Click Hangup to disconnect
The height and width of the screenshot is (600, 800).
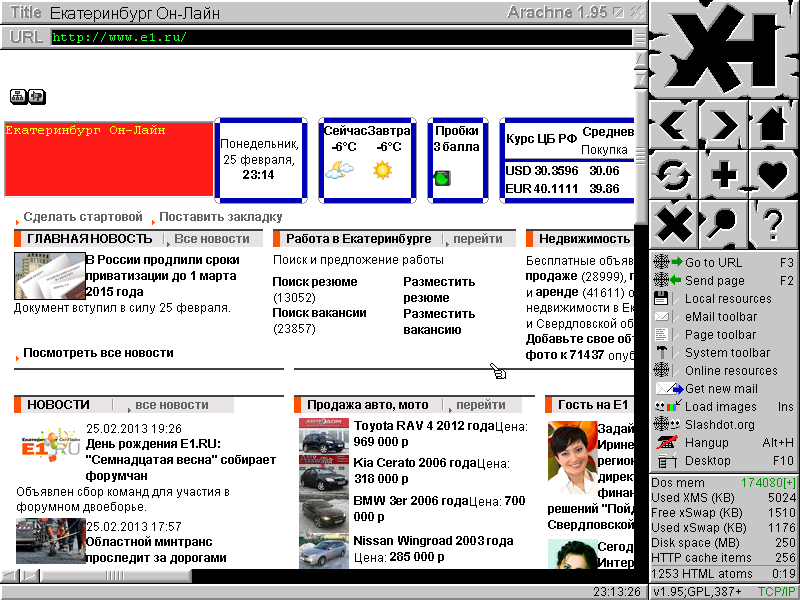723,443
